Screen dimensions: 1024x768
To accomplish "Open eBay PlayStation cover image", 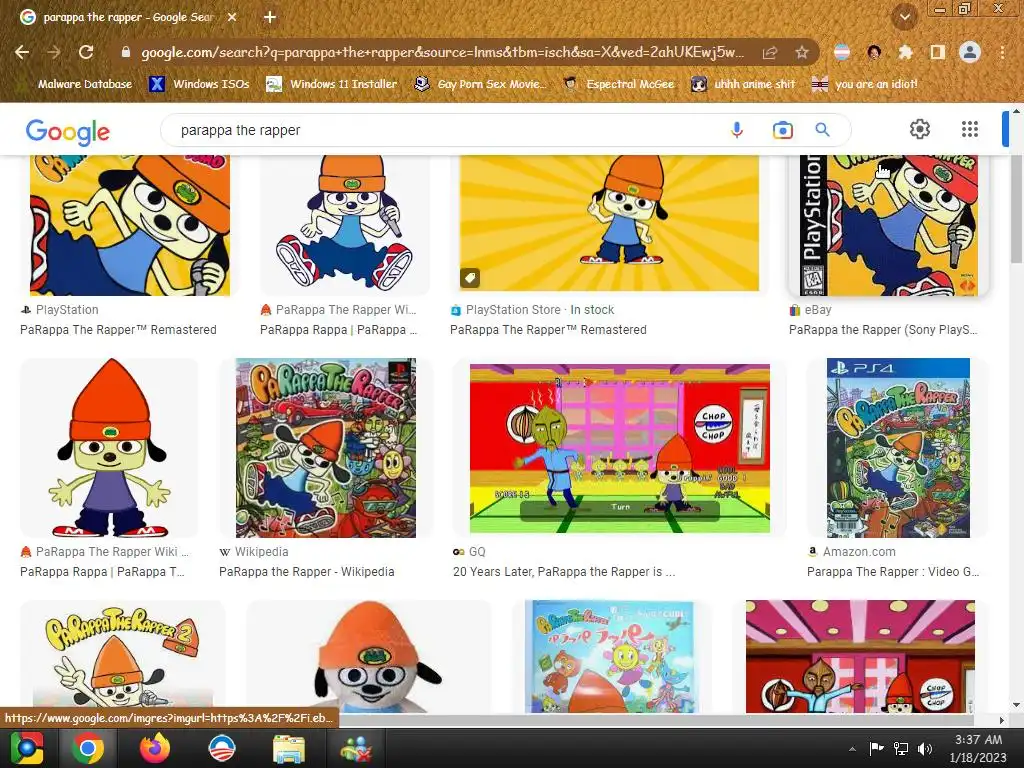I will point(889,225).
